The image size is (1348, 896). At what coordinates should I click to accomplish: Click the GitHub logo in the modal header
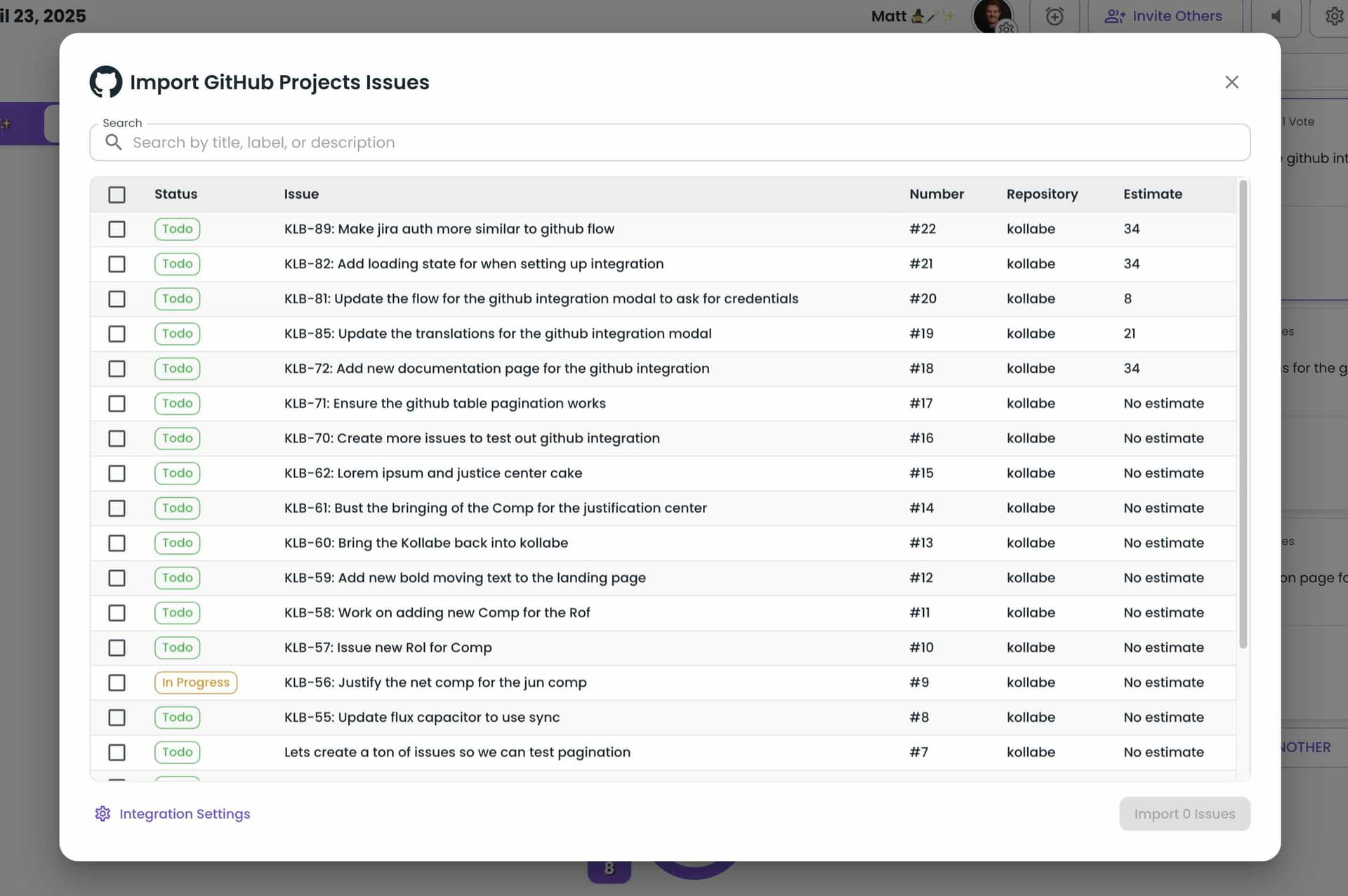pyautogui.click(x=105, y=81)
